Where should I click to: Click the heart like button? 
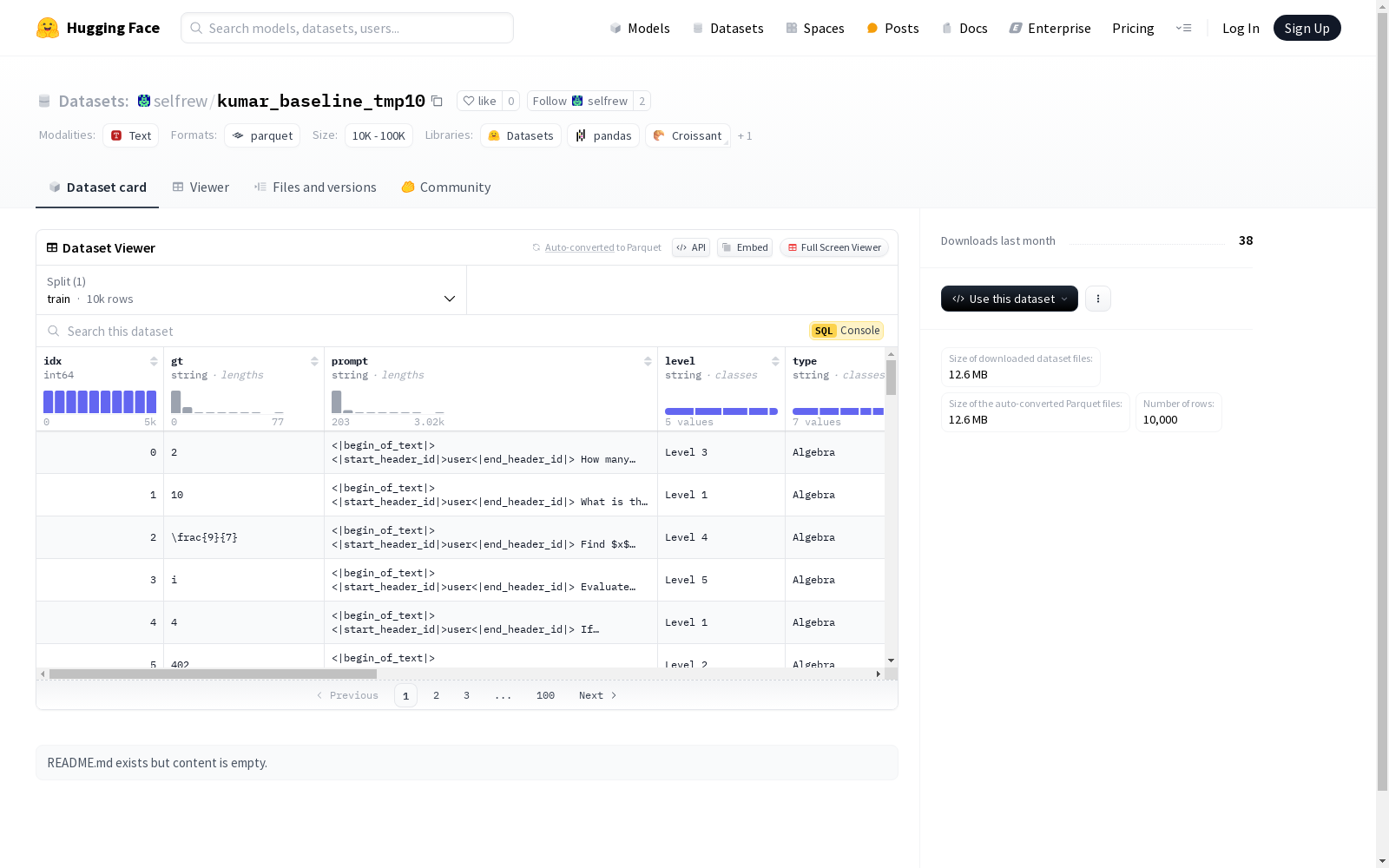[x=479, y=102]
